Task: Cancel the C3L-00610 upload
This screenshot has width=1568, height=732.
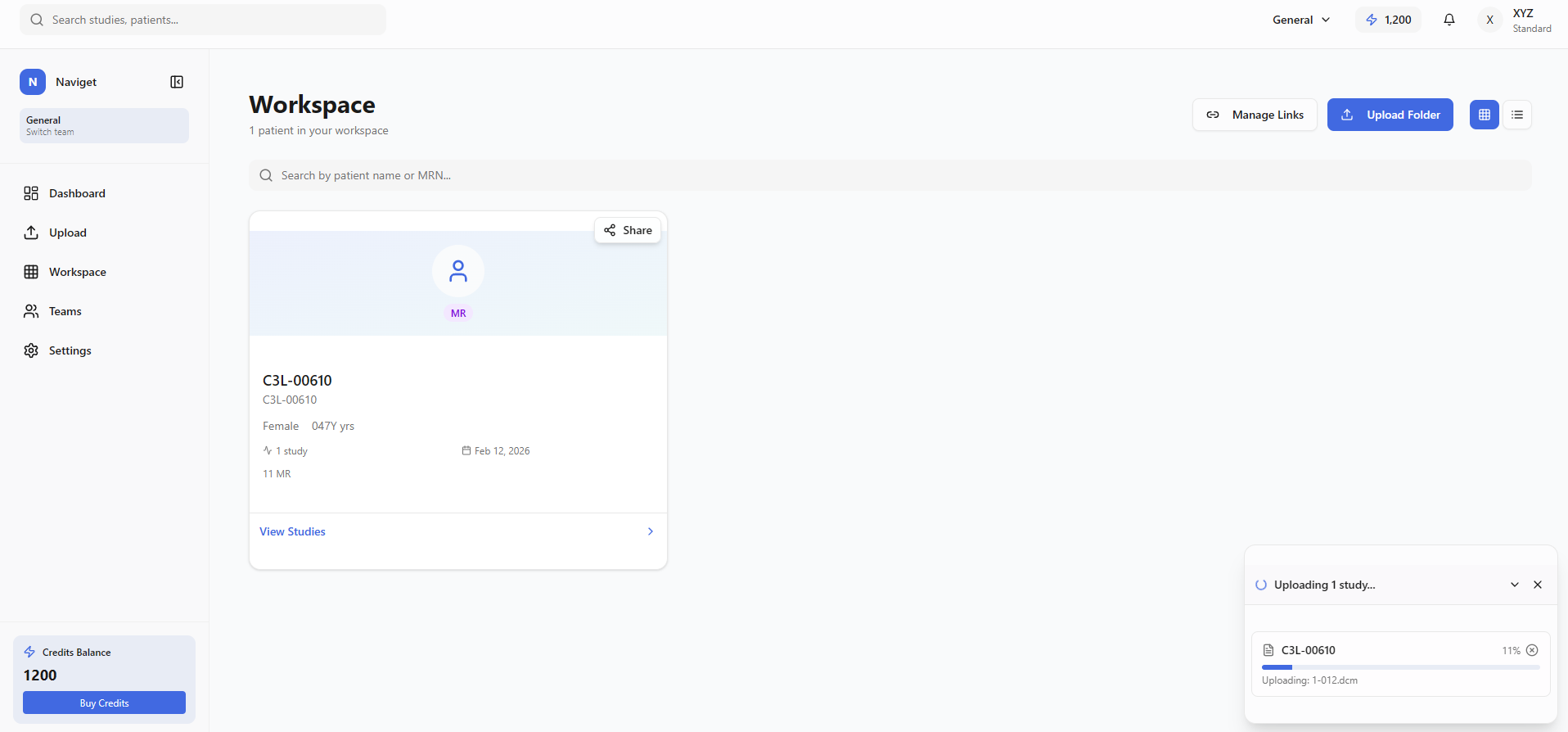Action: (1532, 650)
